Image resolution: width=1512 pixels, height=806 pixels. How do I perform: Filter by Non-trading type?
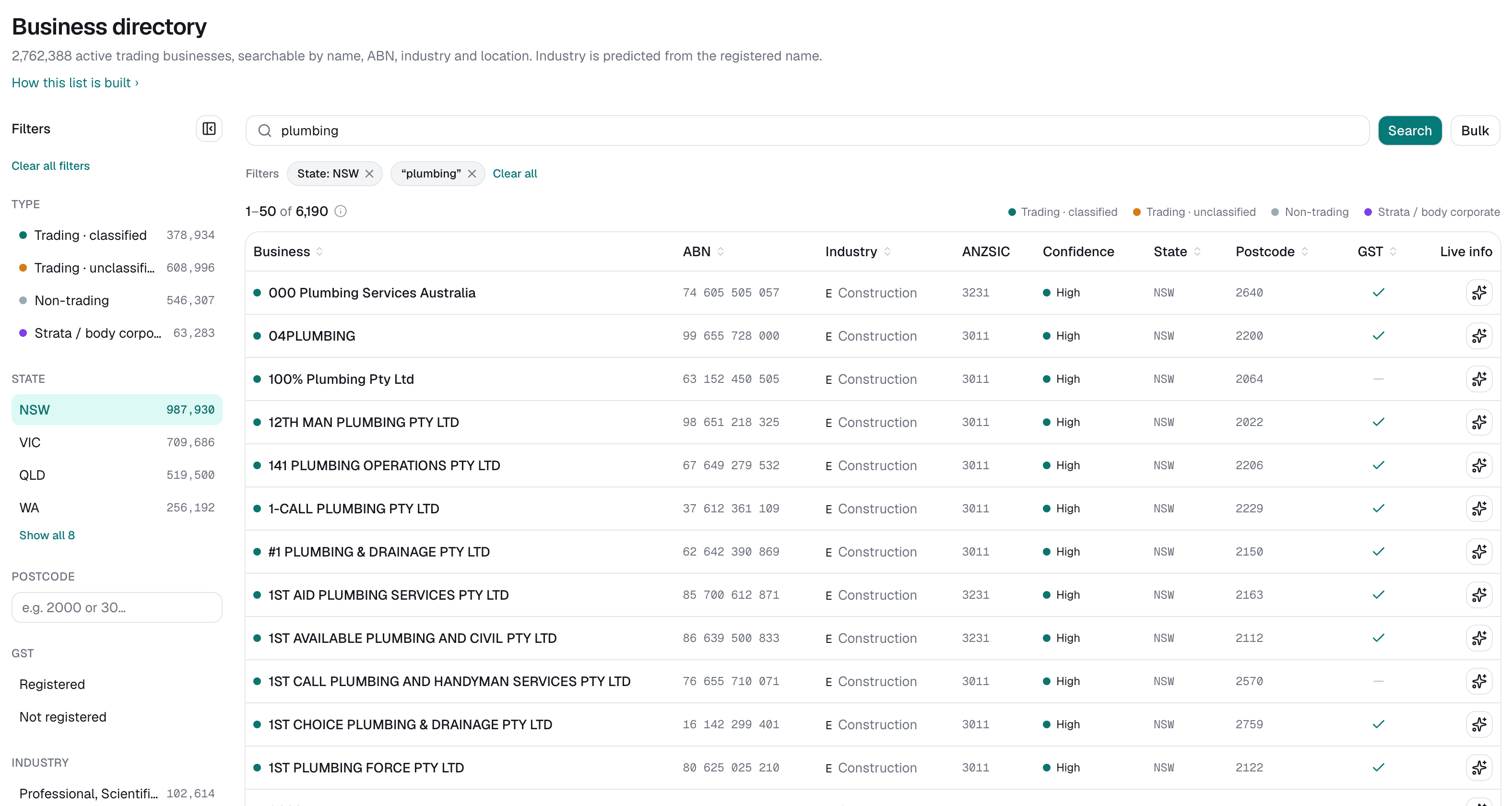tap(117, 300)
